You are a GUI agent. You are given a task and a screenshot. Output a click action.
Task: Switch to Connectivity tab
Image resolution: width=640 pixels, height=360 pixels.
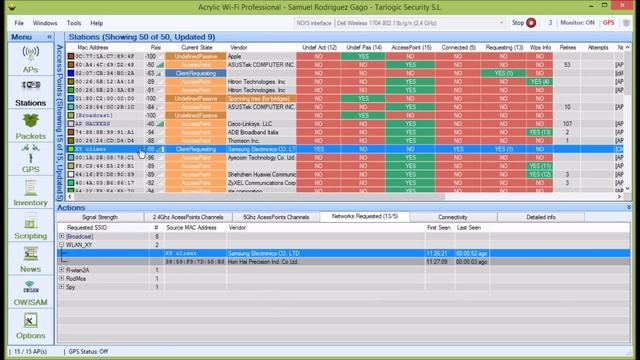tap(453, 217)
